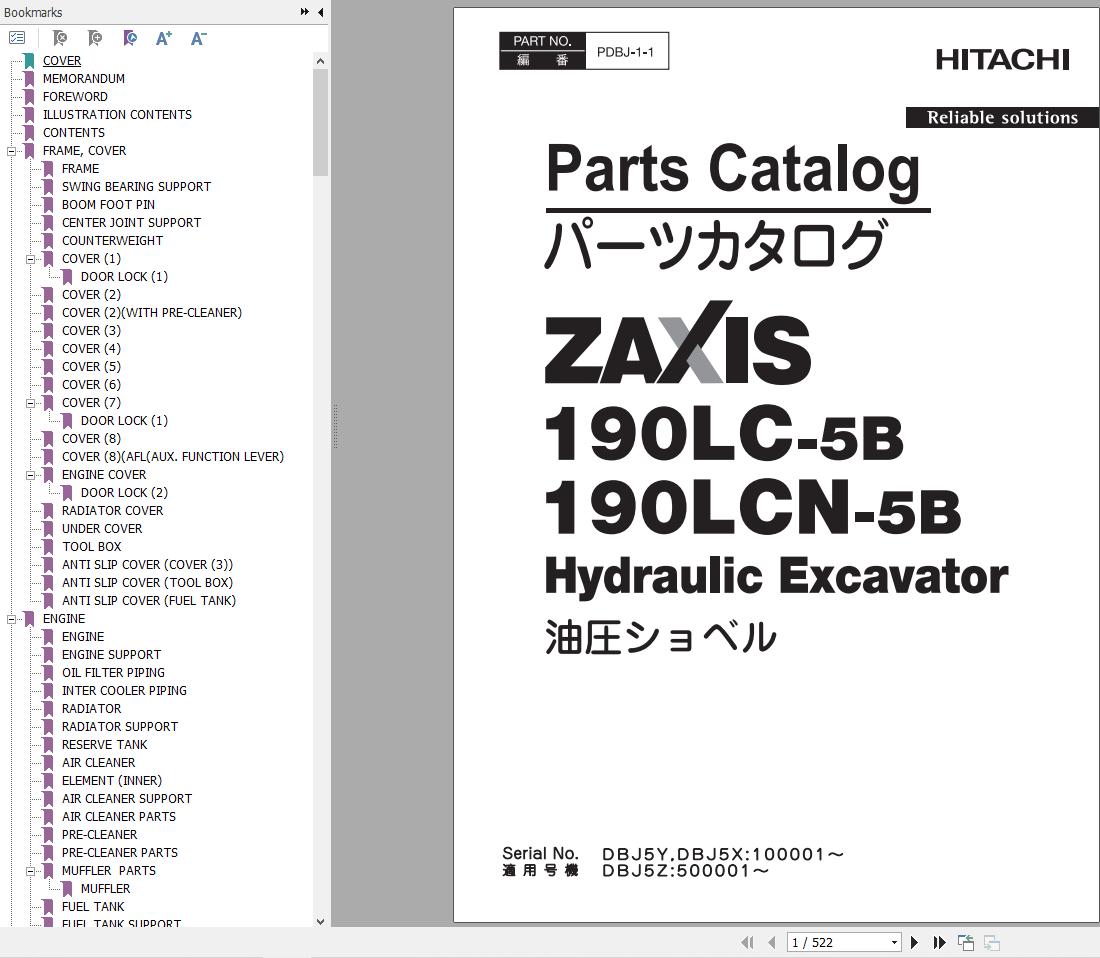Select the RADIATOR COVER bookmark
Screen dimensions: 1100x958
112,511
